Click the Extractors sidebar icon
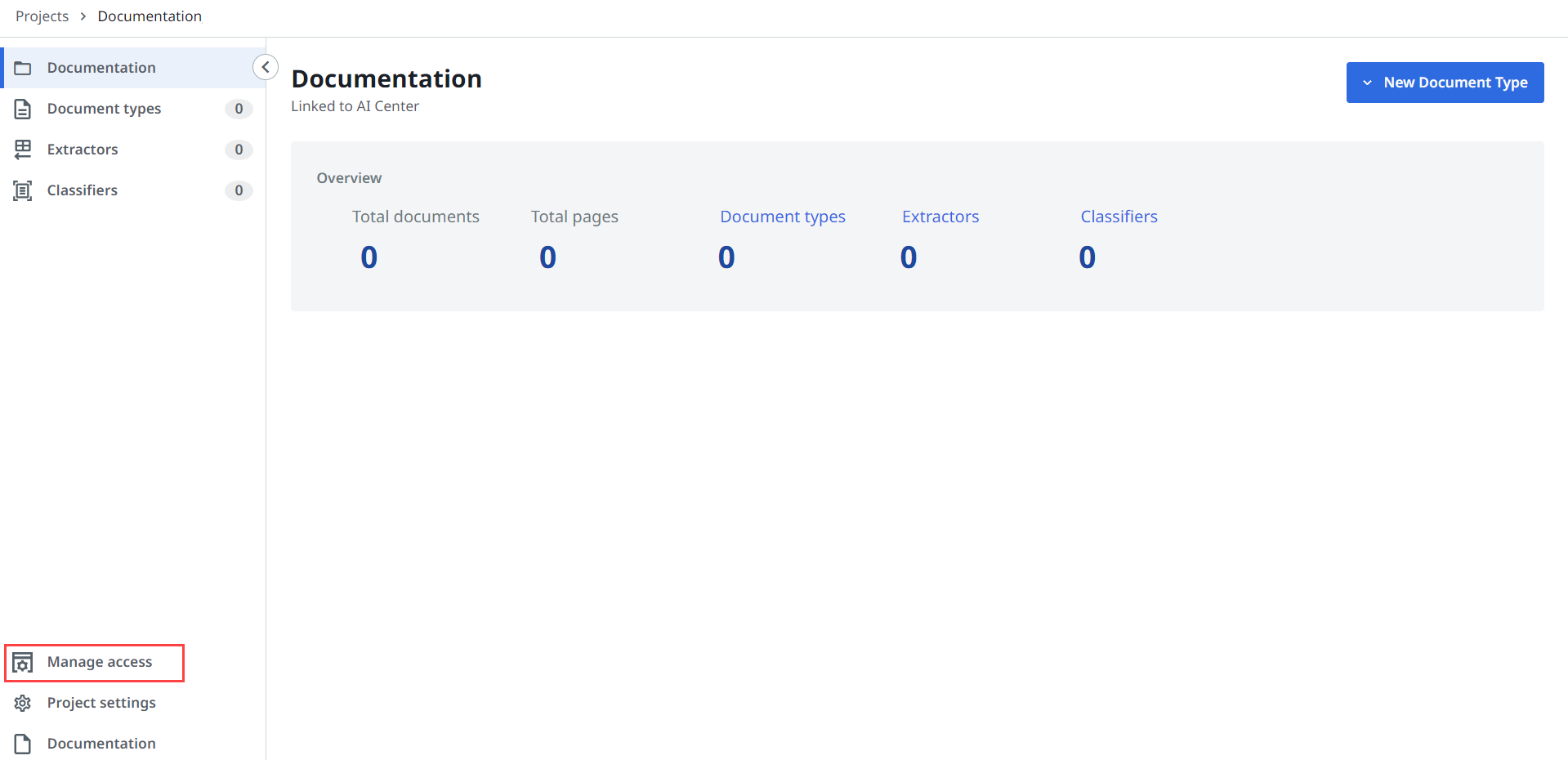Image resolution: width=1568 pixels, height=760 pixels. coord(23,150)
